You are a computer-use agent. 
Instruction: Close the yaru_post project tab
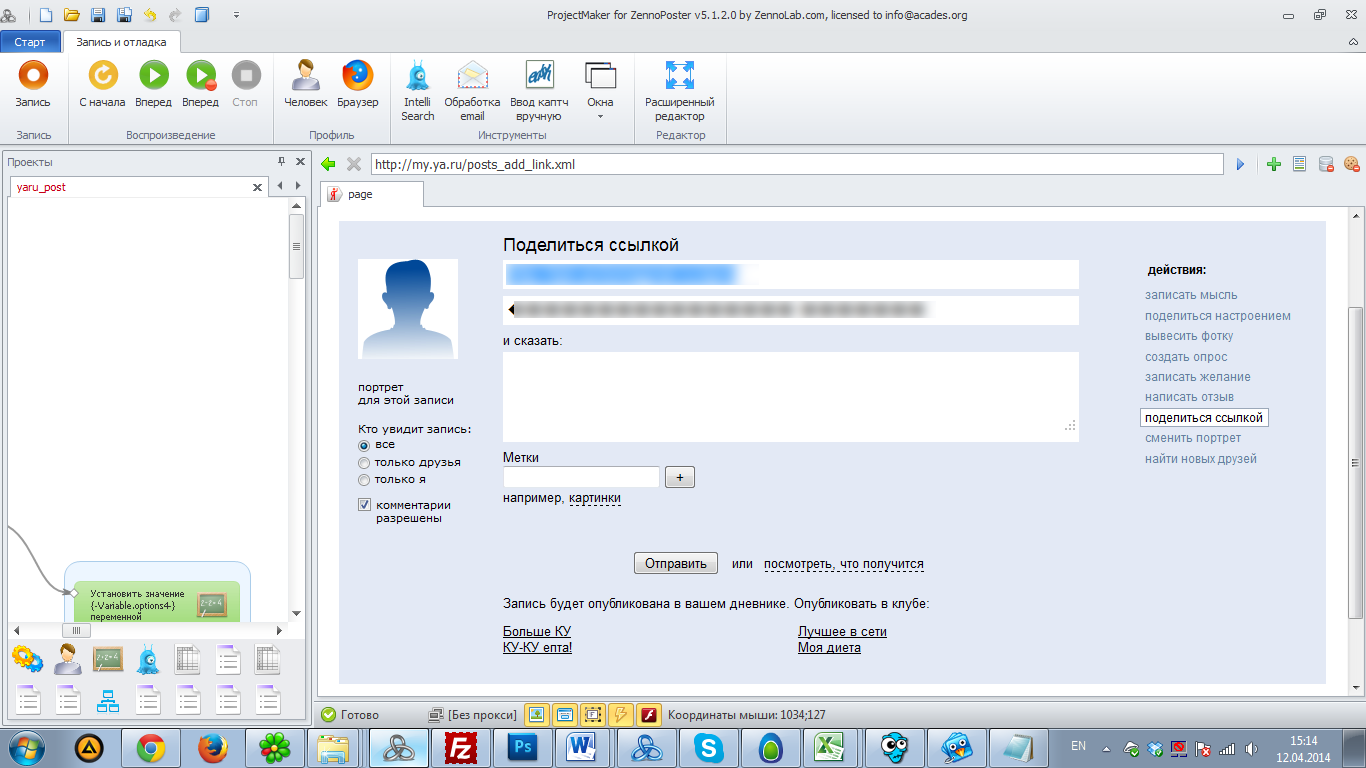(257, 187)
